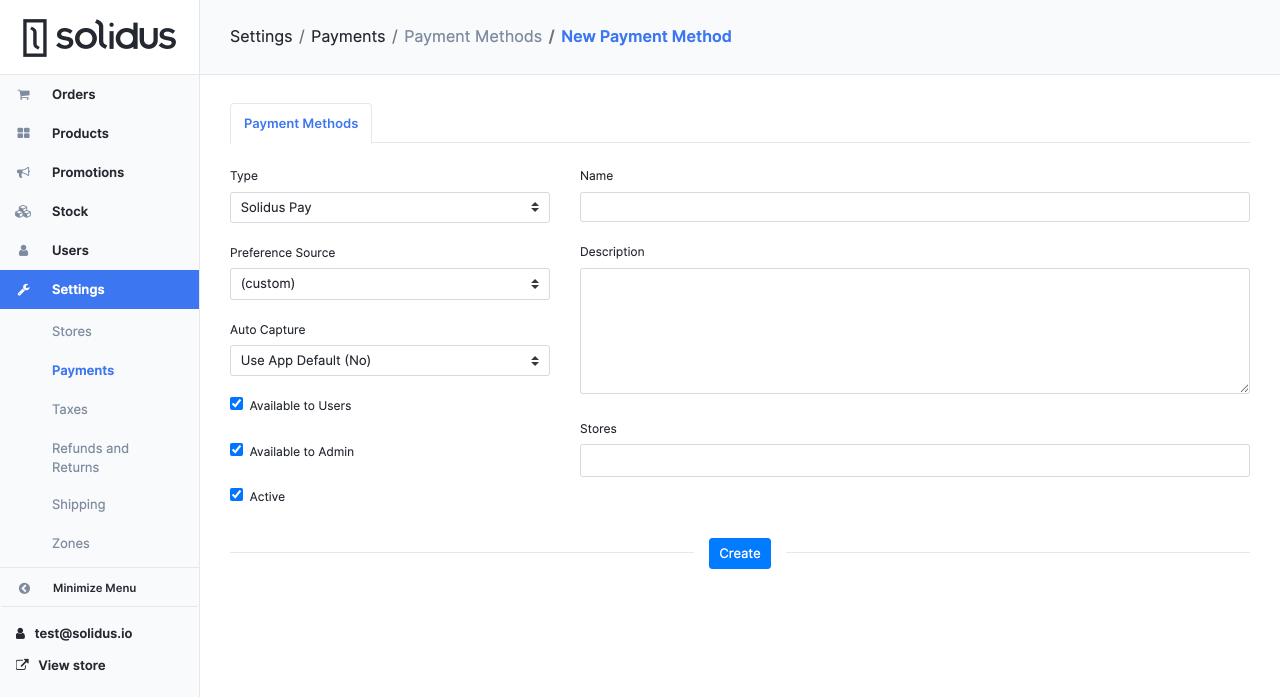The width and height of the screenshot is (1280, 697).
Task: Collapse the sidebar with Minimize Menu
Action: click(94, 588)
